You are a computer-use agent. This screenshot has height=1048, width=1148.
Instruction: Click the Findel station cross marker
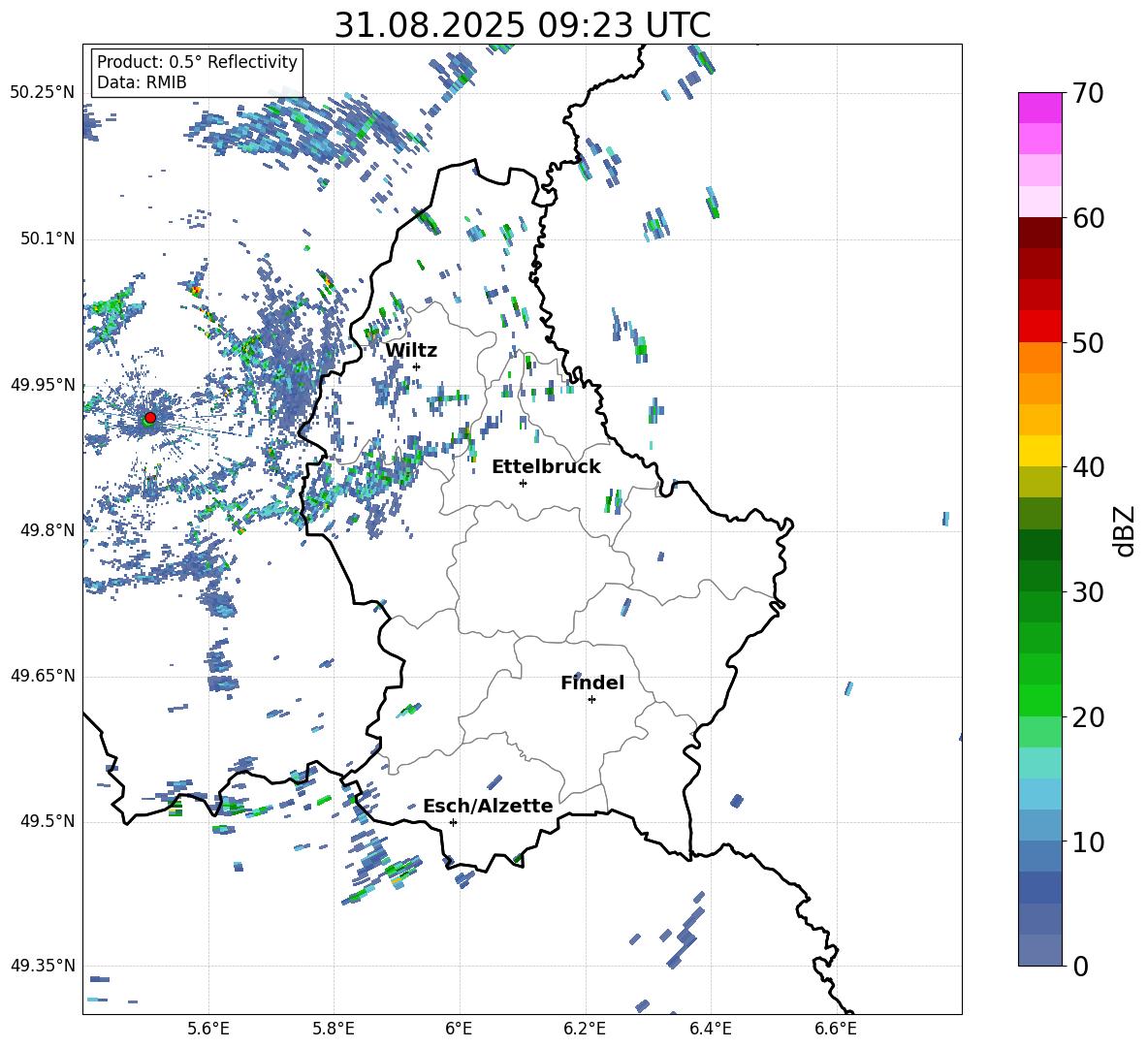[591, 700]
